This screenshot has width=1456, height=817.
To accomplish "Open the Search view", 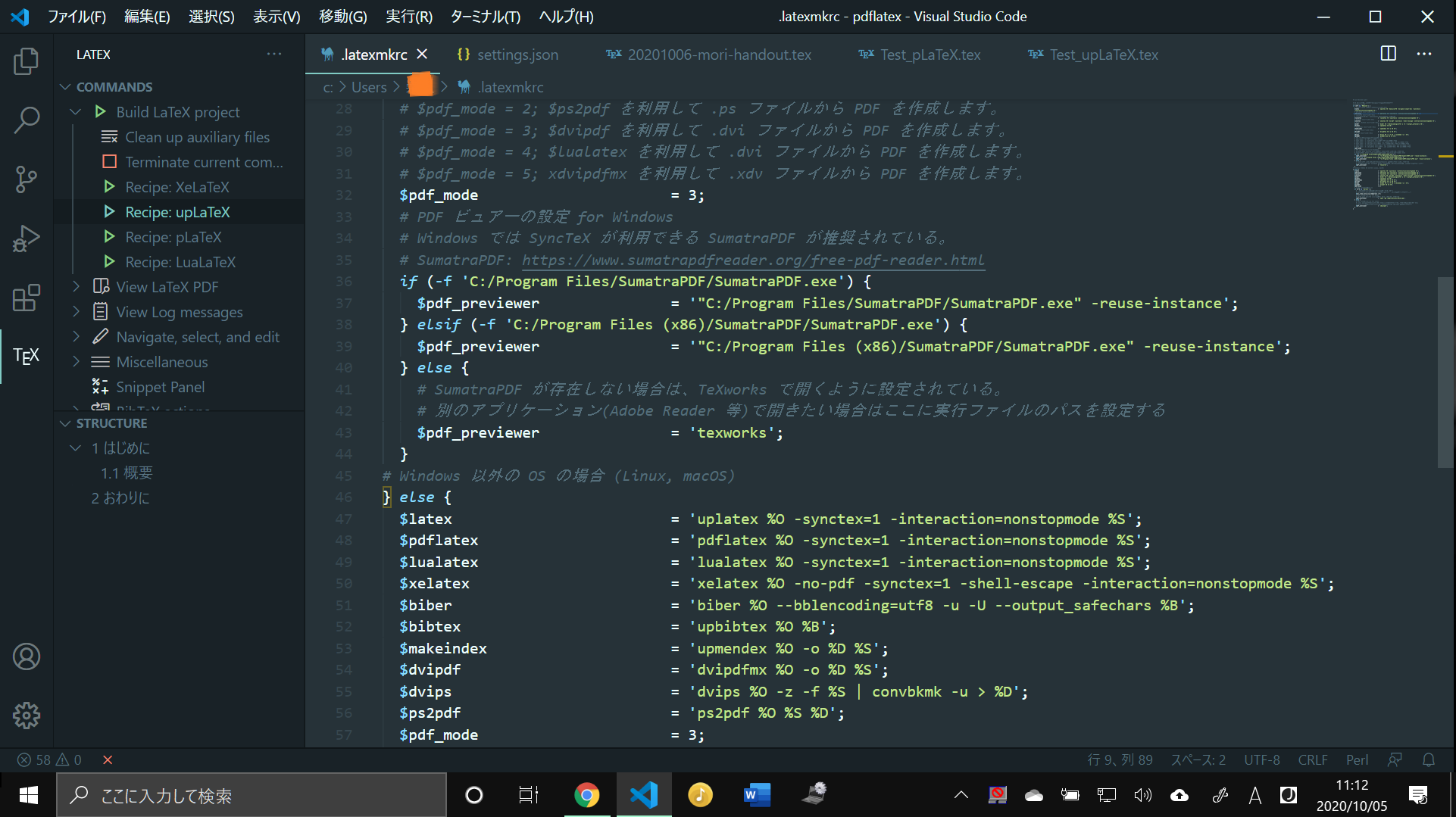I will 27,120.
